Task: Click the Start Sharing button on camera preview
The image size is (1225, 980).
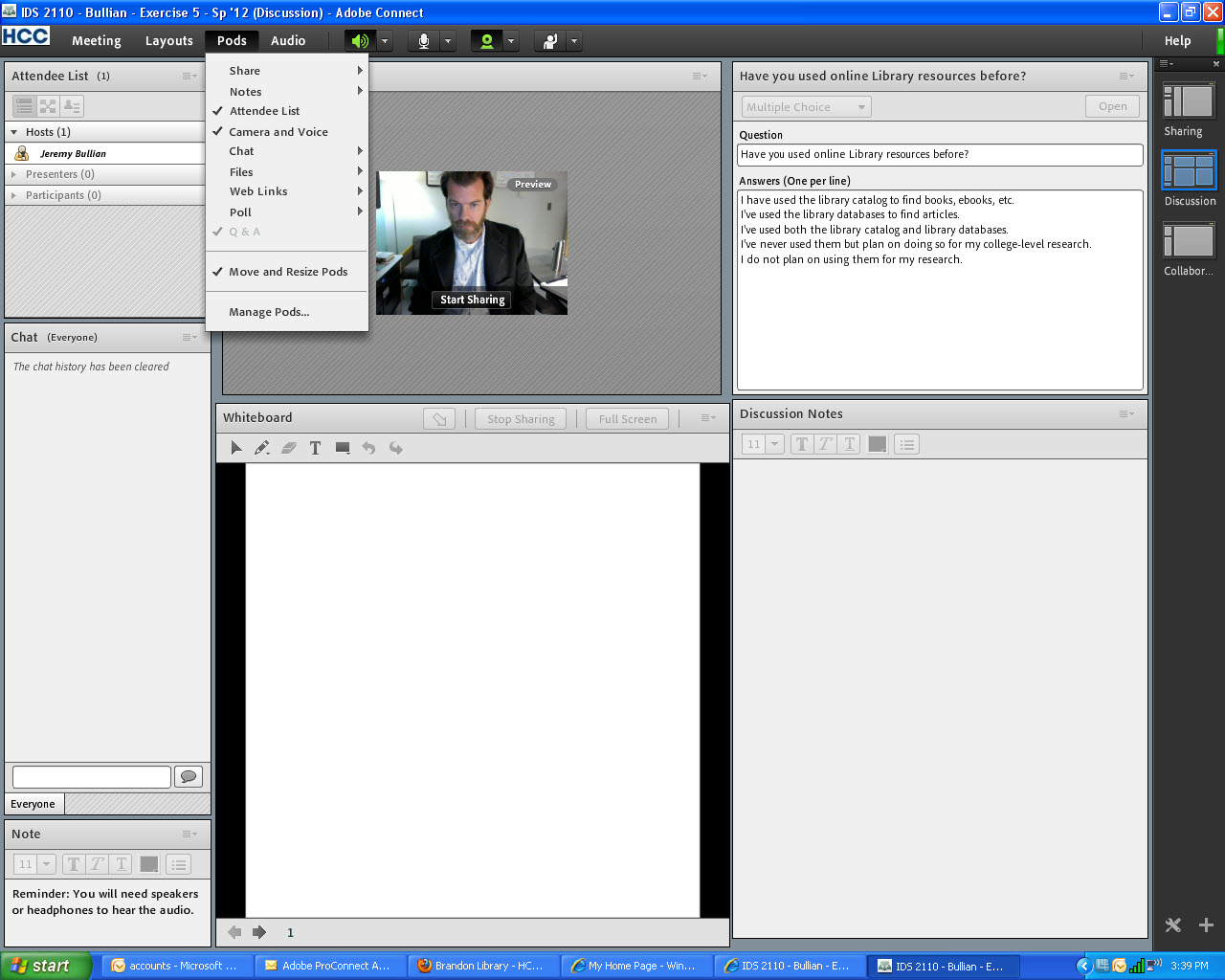Action: (x=472, y=300)
